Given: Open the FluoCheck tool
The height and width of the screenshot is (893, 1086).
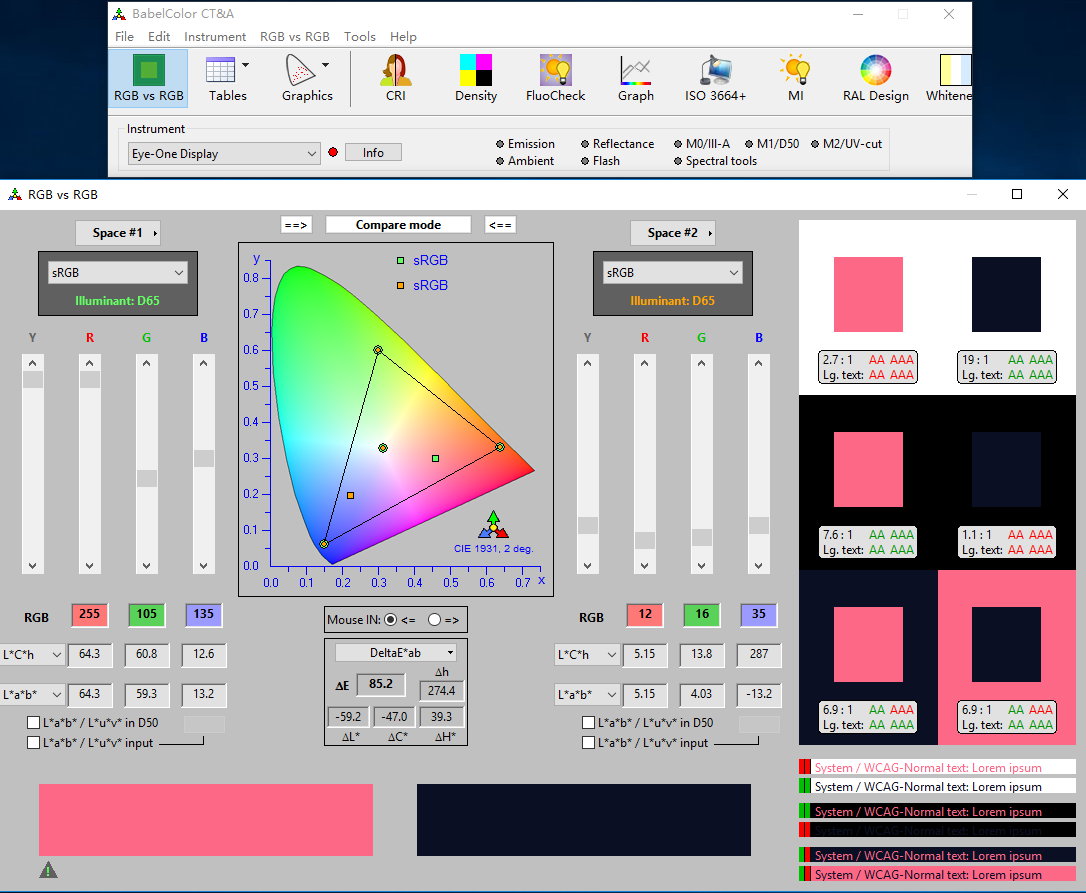Looking at the screenshot, I should [555, 78].
